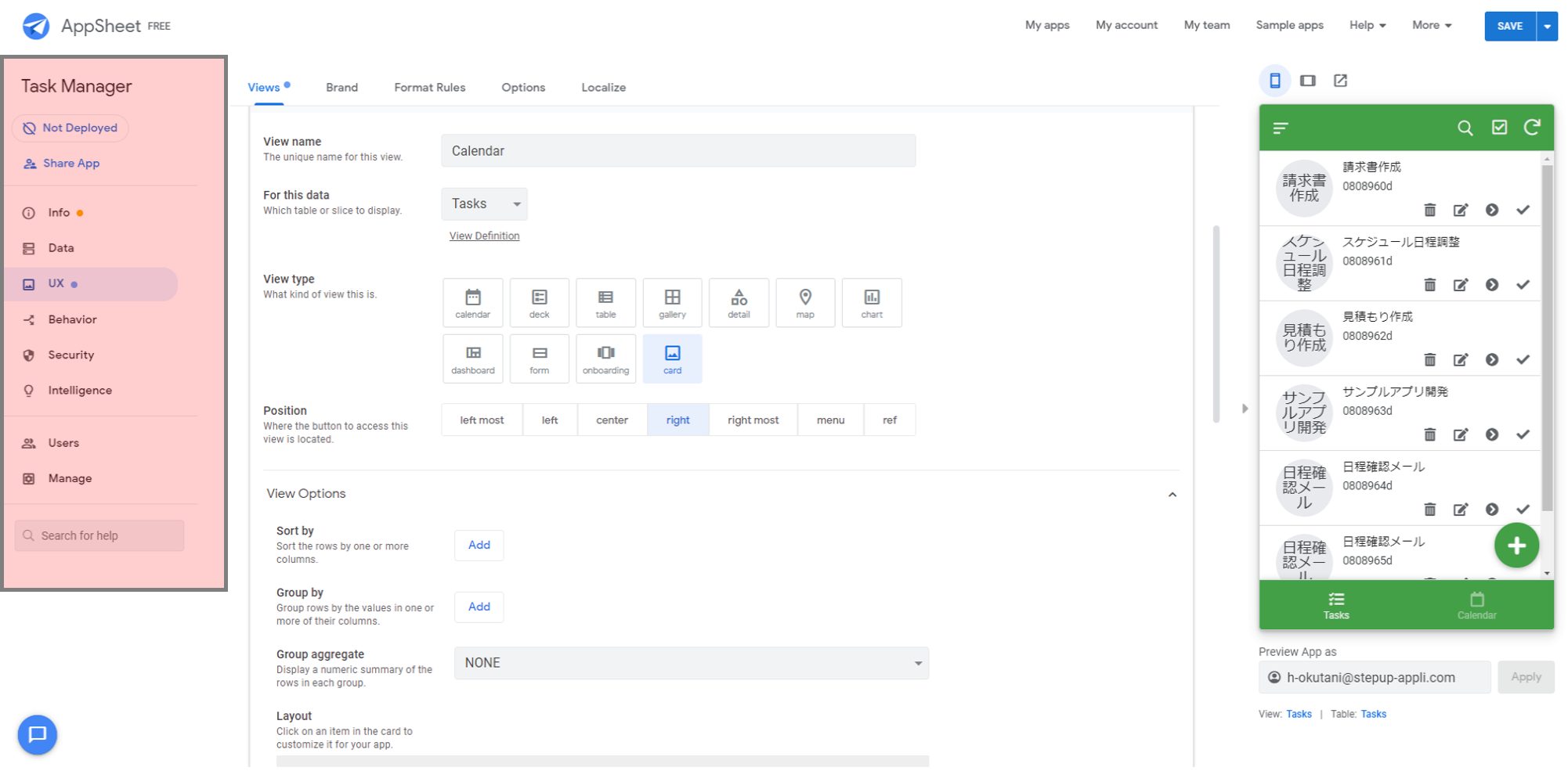Image resolution: width=1568 pixels, height=771 pixels.
Task: Choose the menu position option
Action: click(x=830, y=420)
